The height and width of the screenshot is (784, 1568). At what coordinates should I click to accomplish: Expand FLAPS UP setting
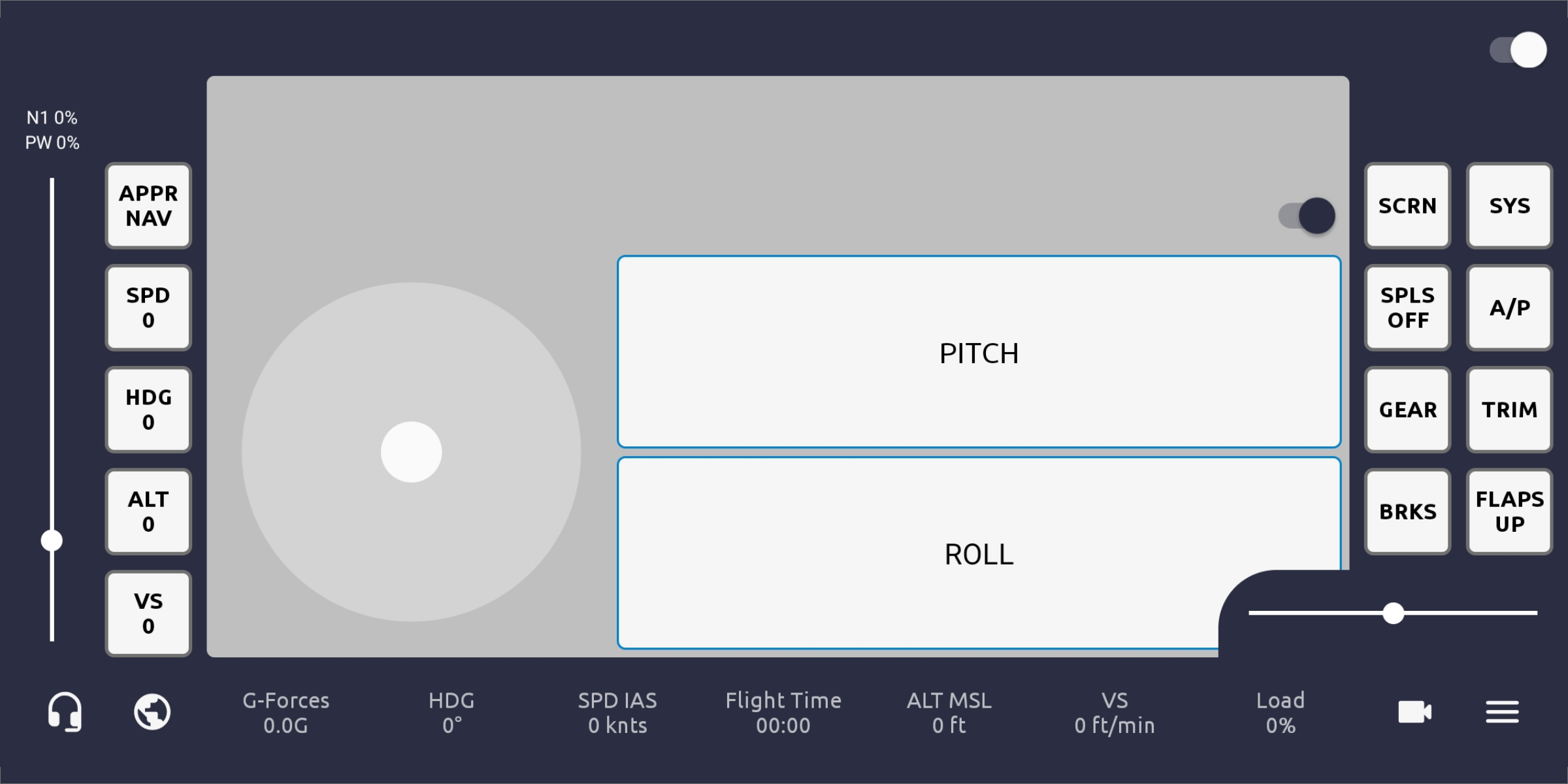(1509, 512)
